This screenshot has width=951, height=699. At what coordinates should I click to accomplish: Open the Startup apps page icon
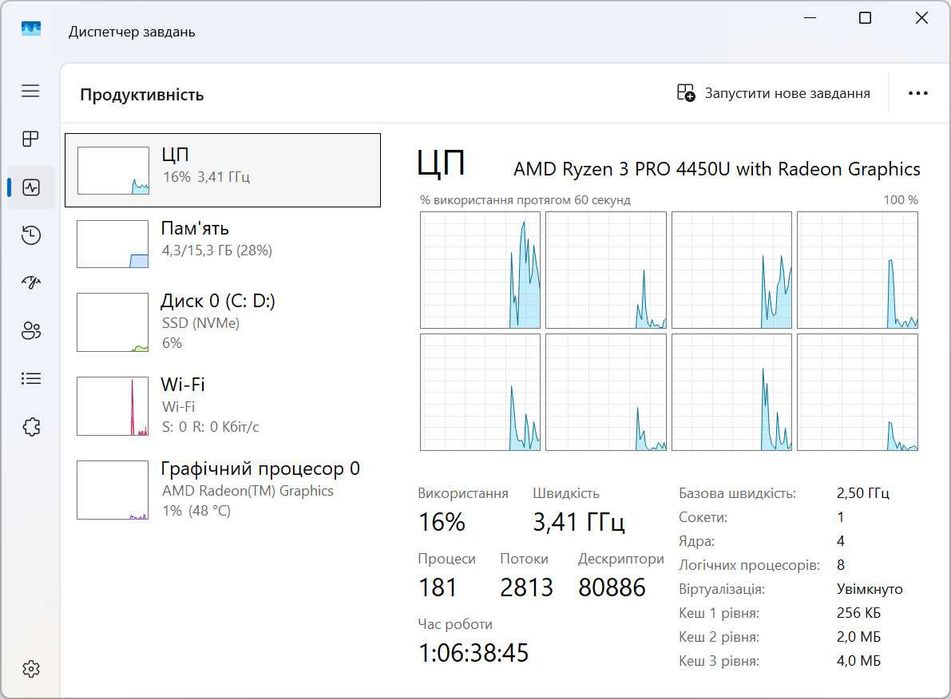pyautogui.click(x=31, y=283)
